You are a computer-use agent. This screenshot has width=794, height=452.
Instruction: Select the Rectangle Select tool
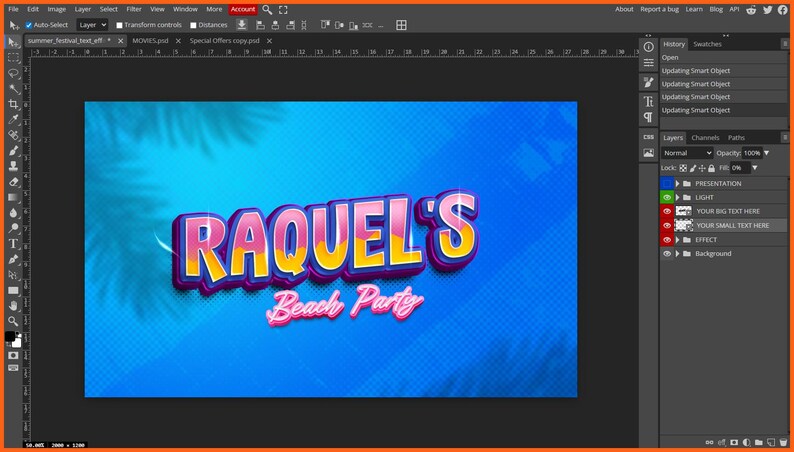[13, 58]
